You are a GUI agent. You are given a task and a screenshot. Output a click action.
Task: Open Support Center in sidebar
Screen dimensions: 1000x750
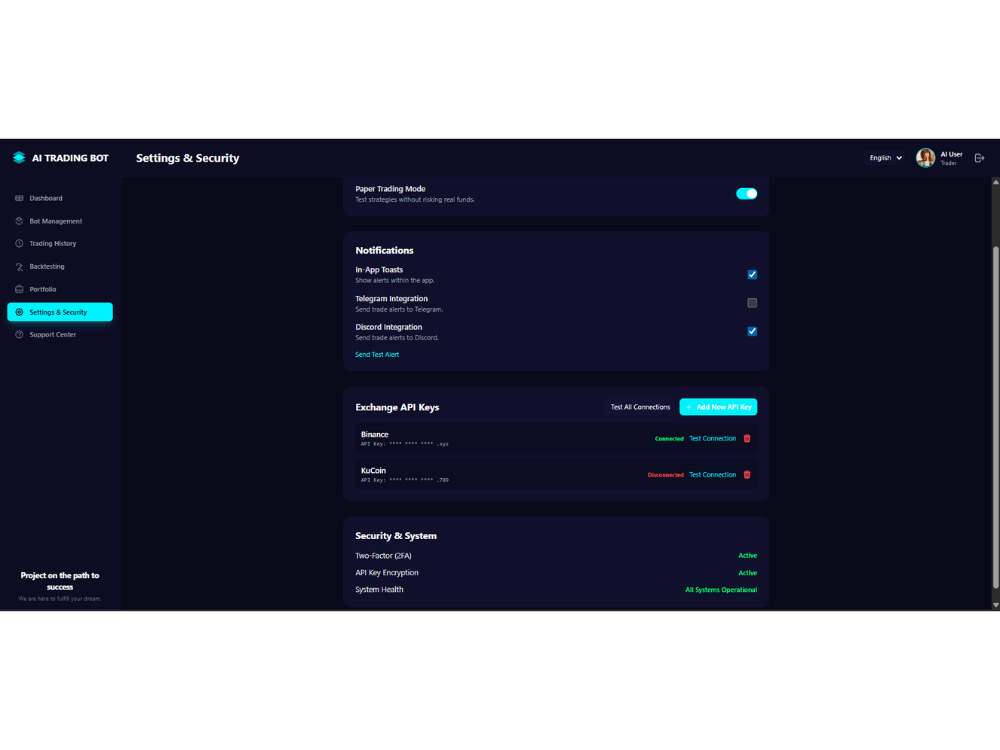(60, 334)
